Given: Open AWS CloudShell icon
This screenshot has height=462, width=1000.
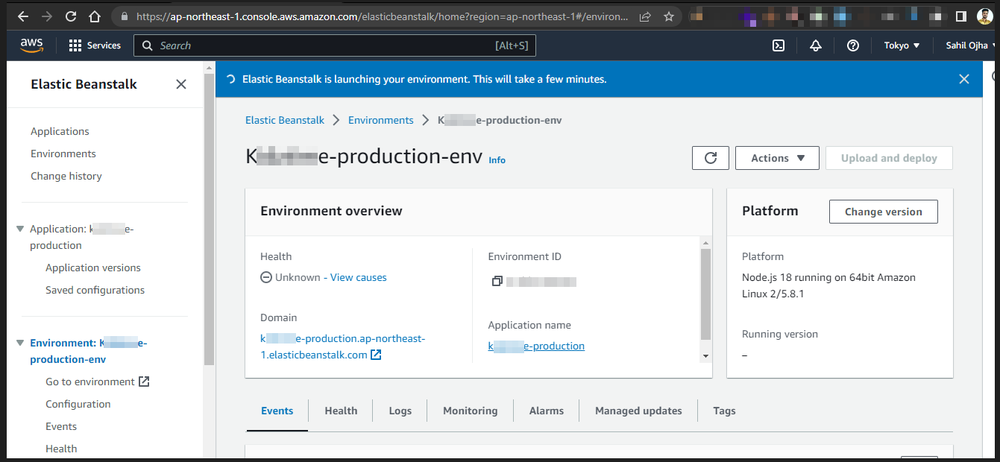Looking at the screenshot, I should click(x=778, y=45).
